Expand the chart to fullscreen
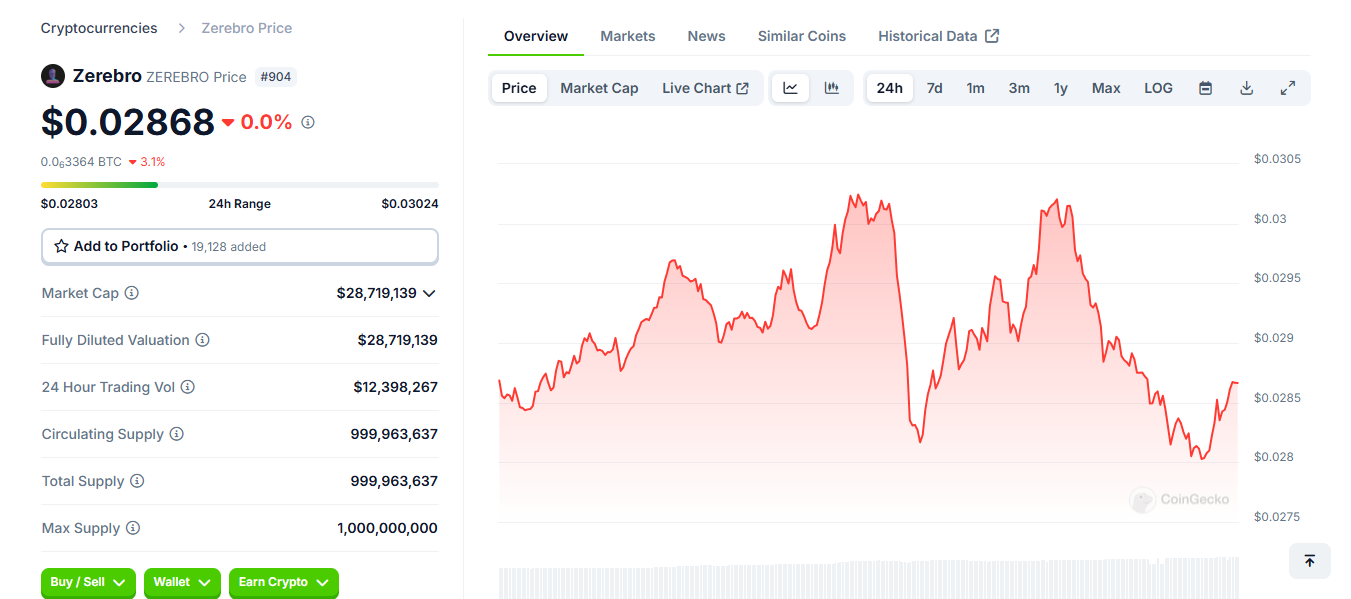Screen dimensions: 1351x599 pos(1288,88)
